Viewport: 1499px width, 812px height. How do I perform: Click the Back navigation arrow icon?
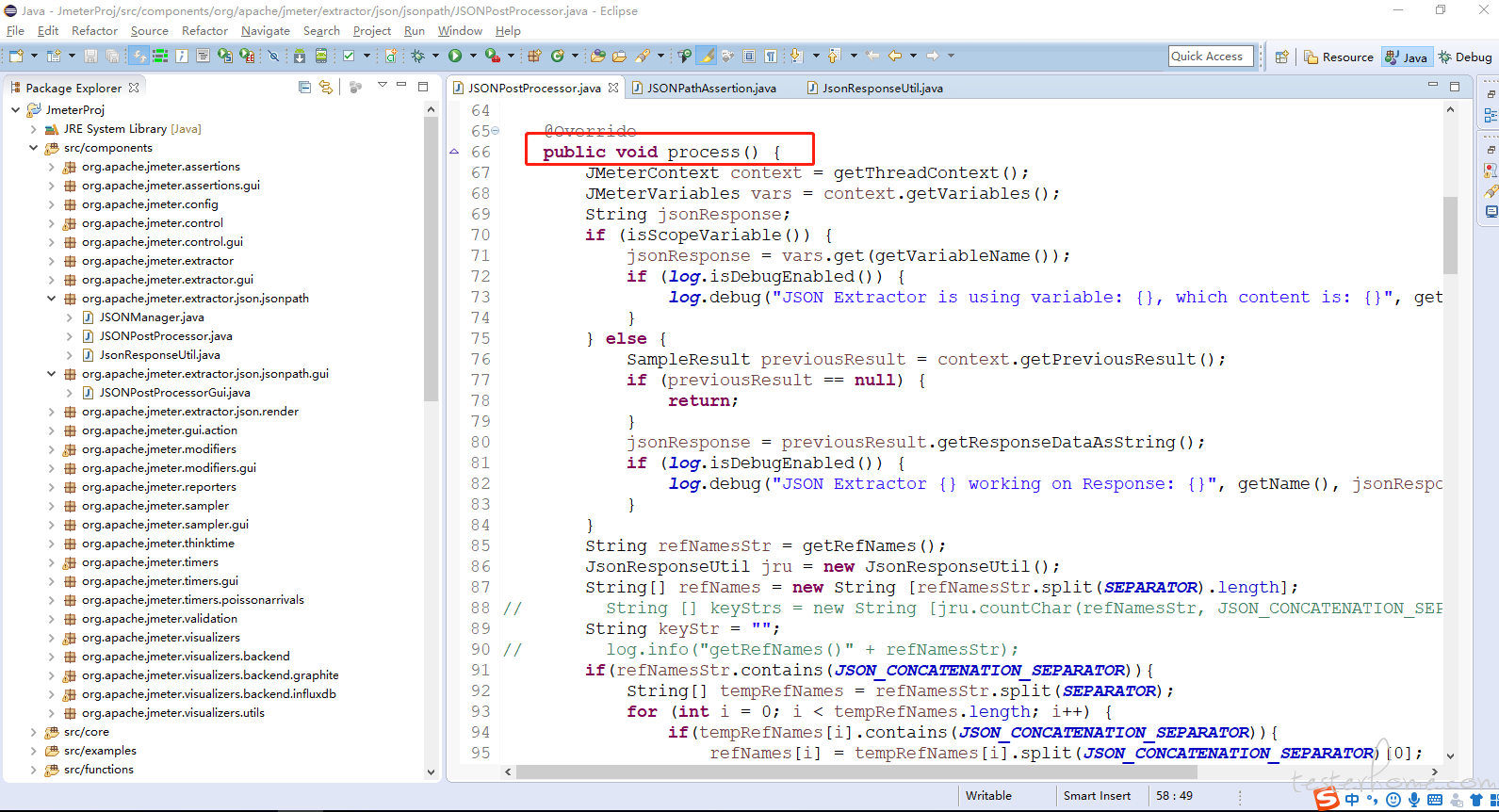[x=895, y=57]
